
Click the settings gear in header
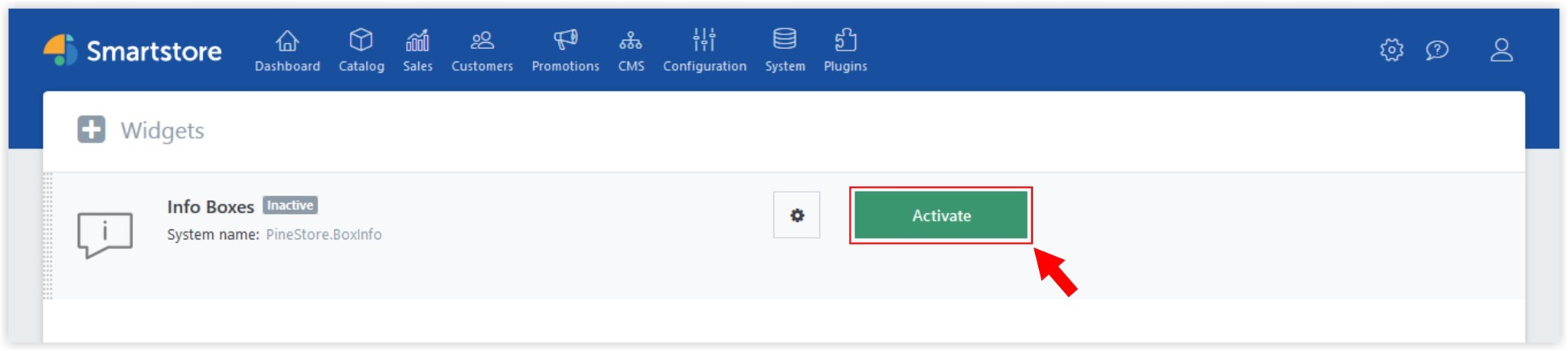[1391, 51]
